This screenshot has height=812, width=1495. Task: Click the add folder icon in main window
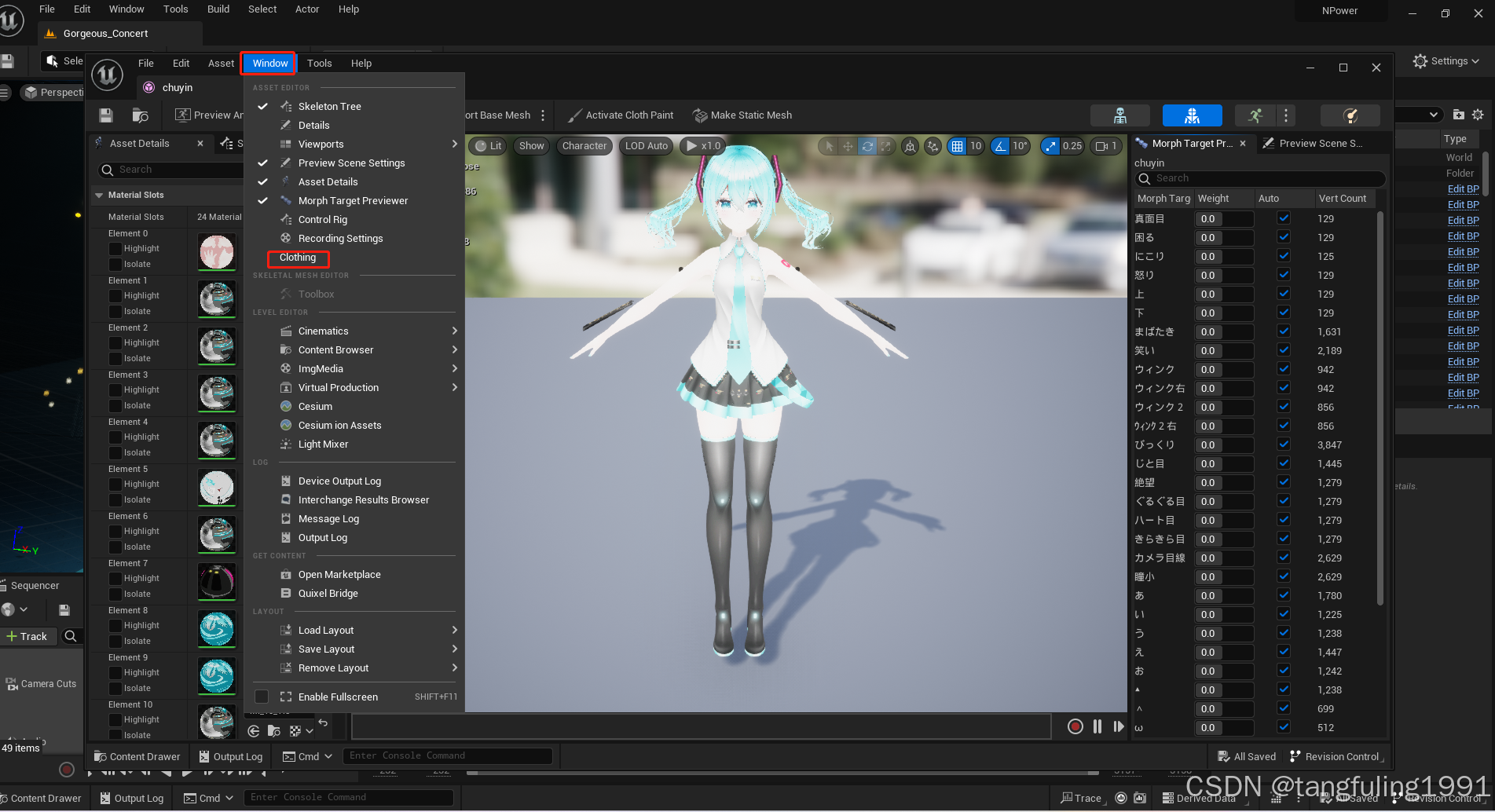(x=1459, y=115)
